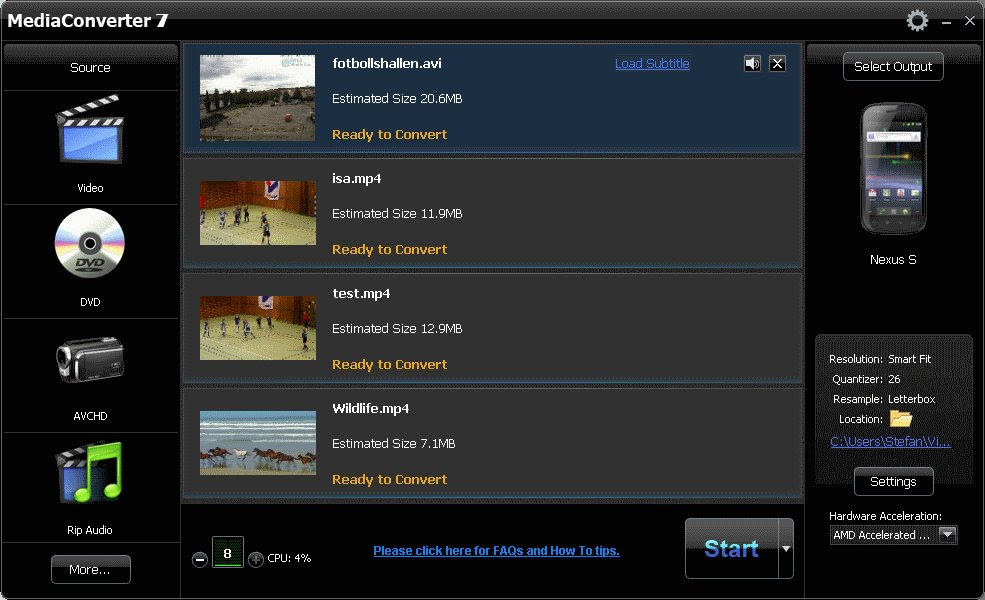Viewport: 985px width, 600px height.
Task: Click the Resample: Letterbox setting text
Action: point(884,400)
